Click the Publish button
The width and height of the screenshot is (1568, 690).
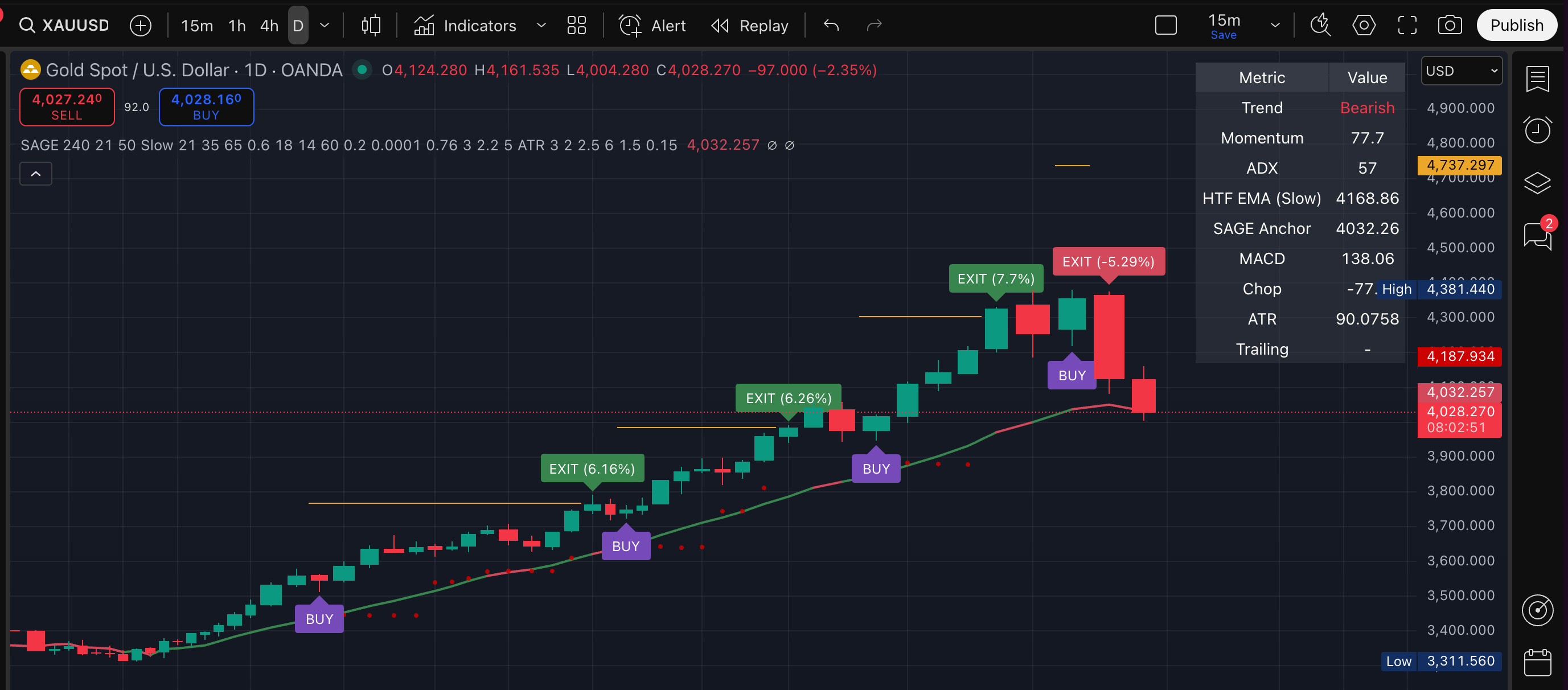(x=1516, y=25)
